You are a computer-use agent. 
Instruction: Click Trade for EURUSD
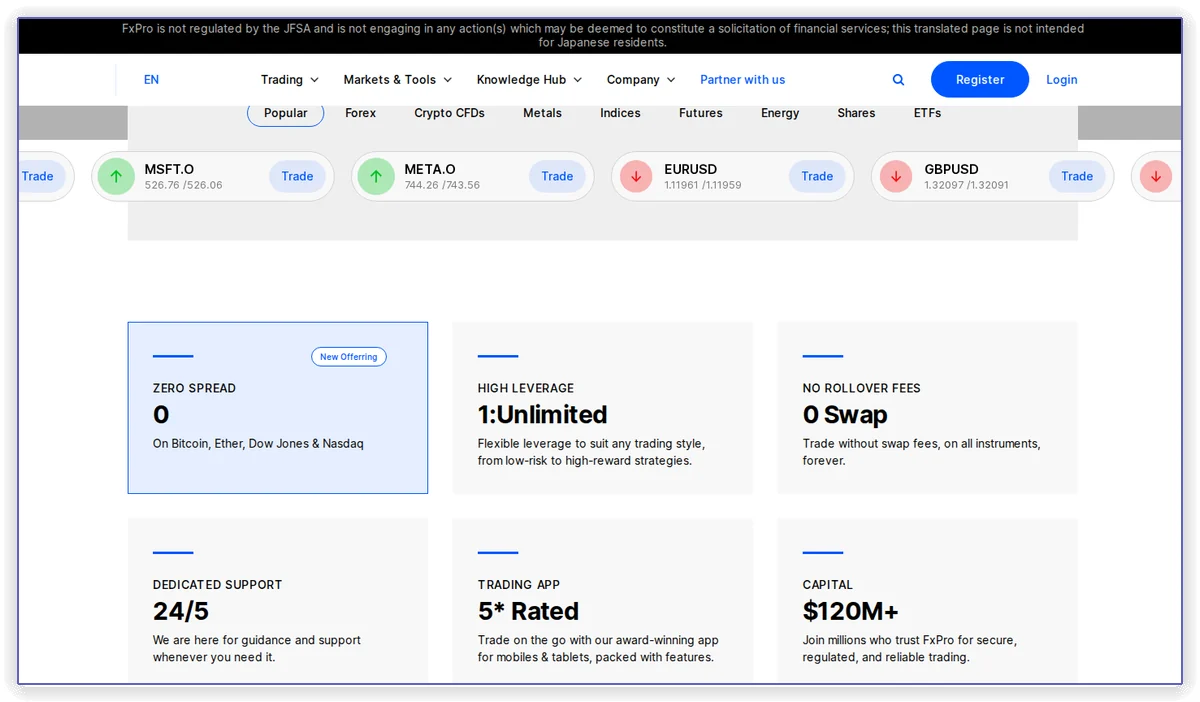pos(817,176)
